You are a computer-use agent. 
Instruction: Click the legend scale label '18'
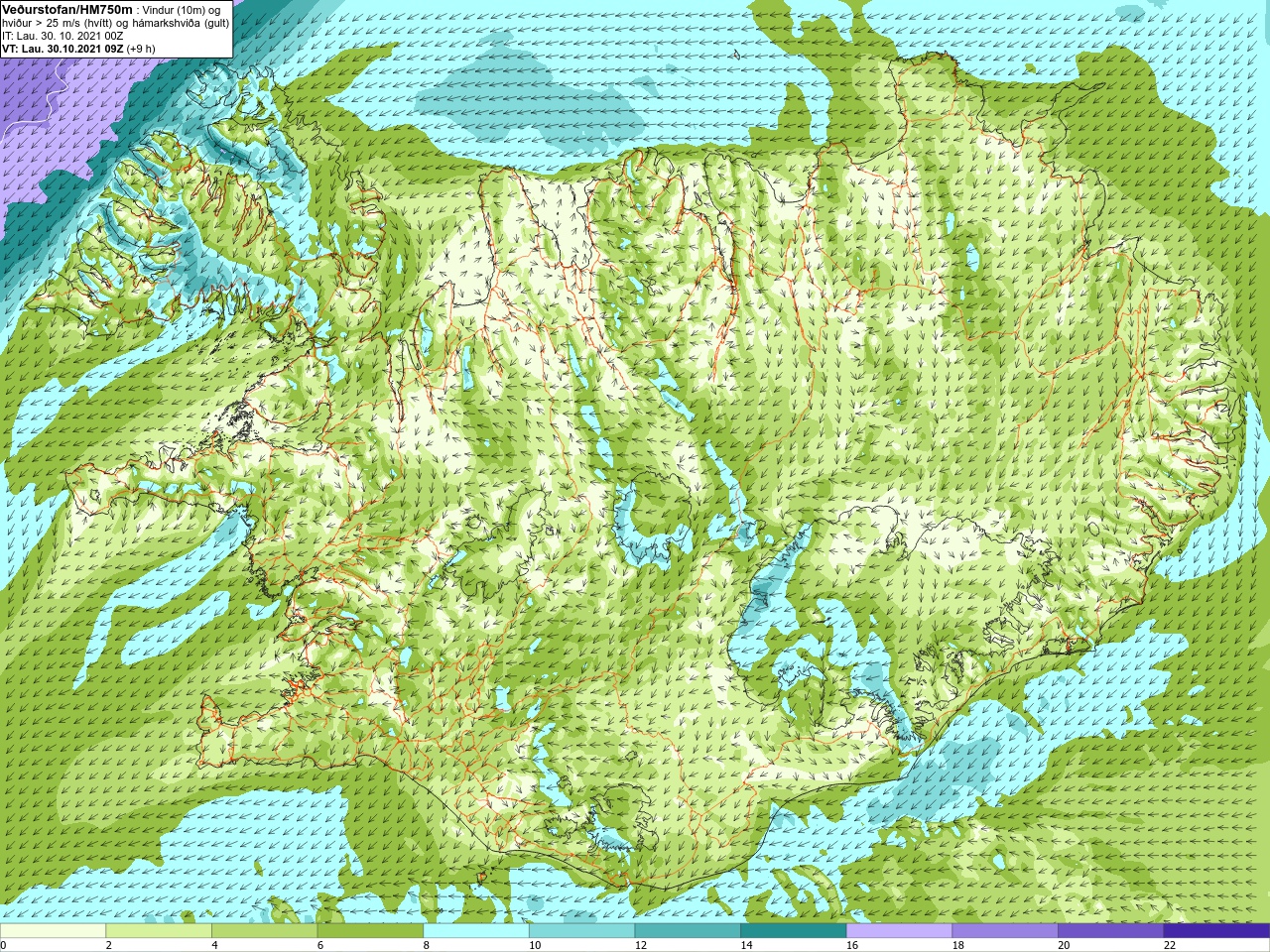tap(958, 945)
